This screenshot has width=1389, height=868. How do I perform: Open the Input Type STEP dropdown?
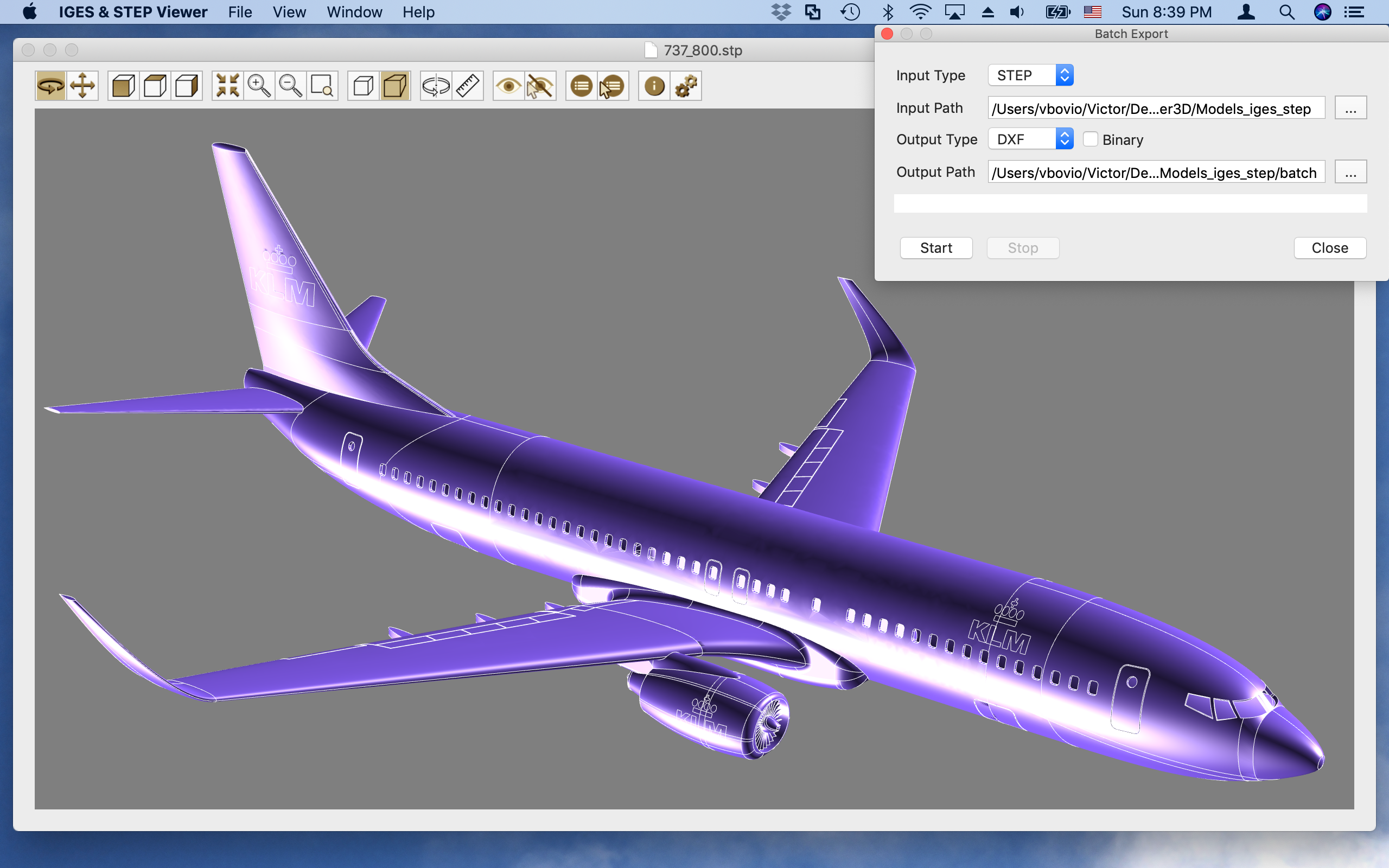point(1030,75)
